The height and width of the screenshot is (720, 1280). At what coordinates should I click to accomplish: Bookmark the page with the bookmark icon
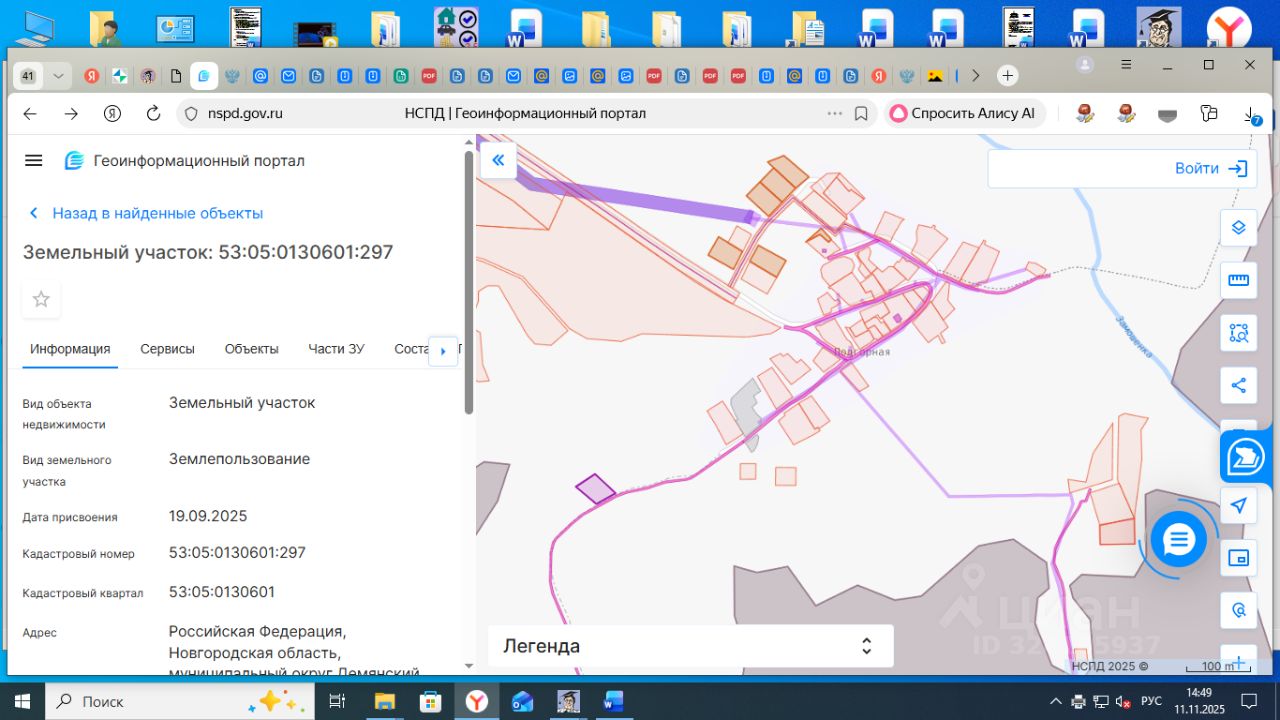pos(861,114)
